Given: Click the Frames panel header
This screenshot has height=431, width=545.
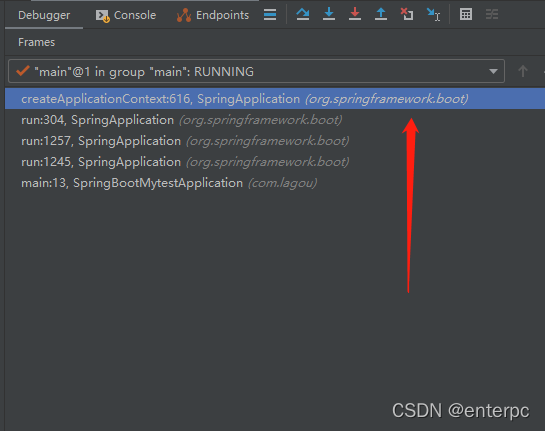Looking at the screenshot, I should tap(36, 42).
